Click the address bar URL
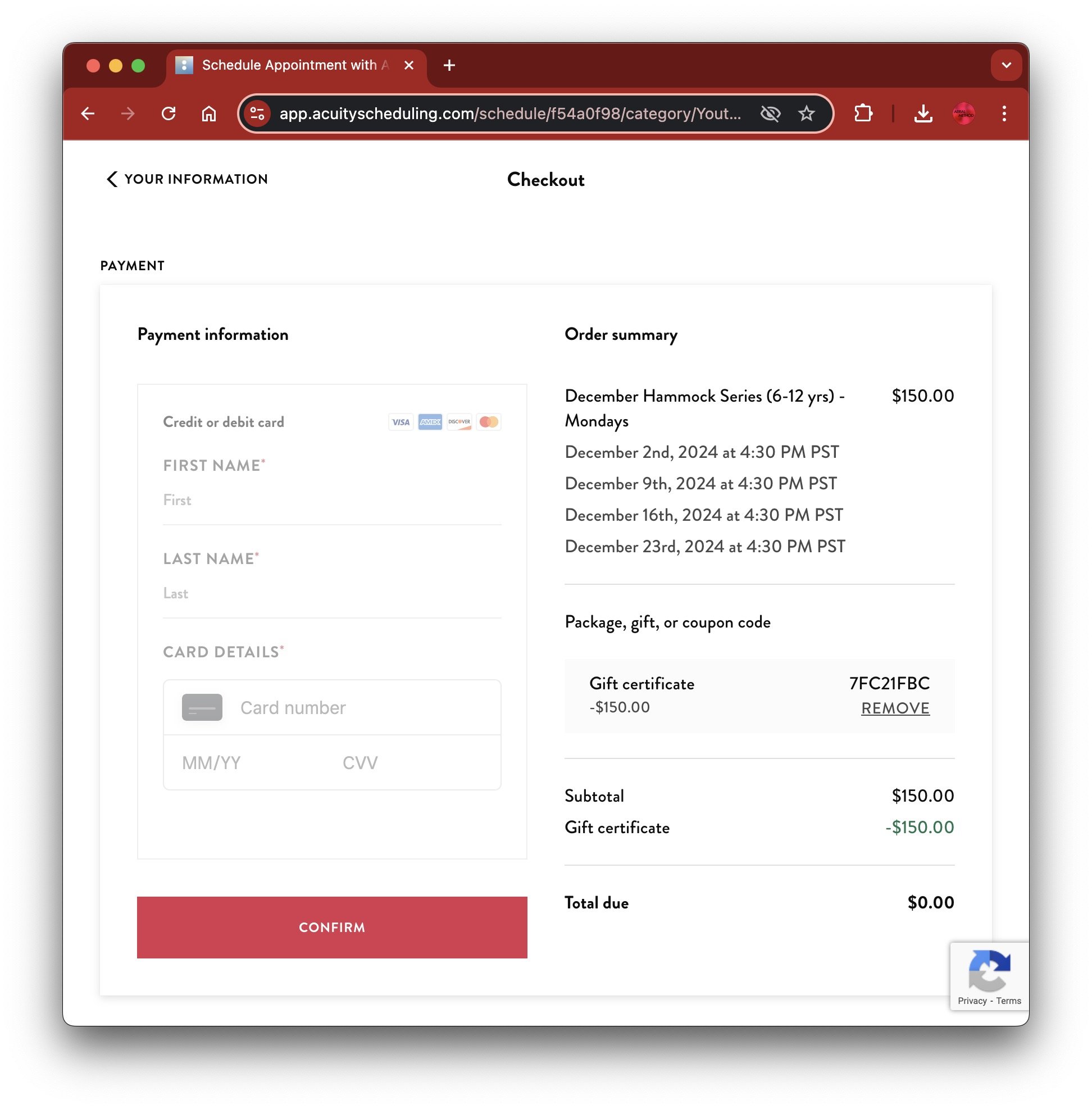This screenshot has height=1109, width=1092. 510,113
